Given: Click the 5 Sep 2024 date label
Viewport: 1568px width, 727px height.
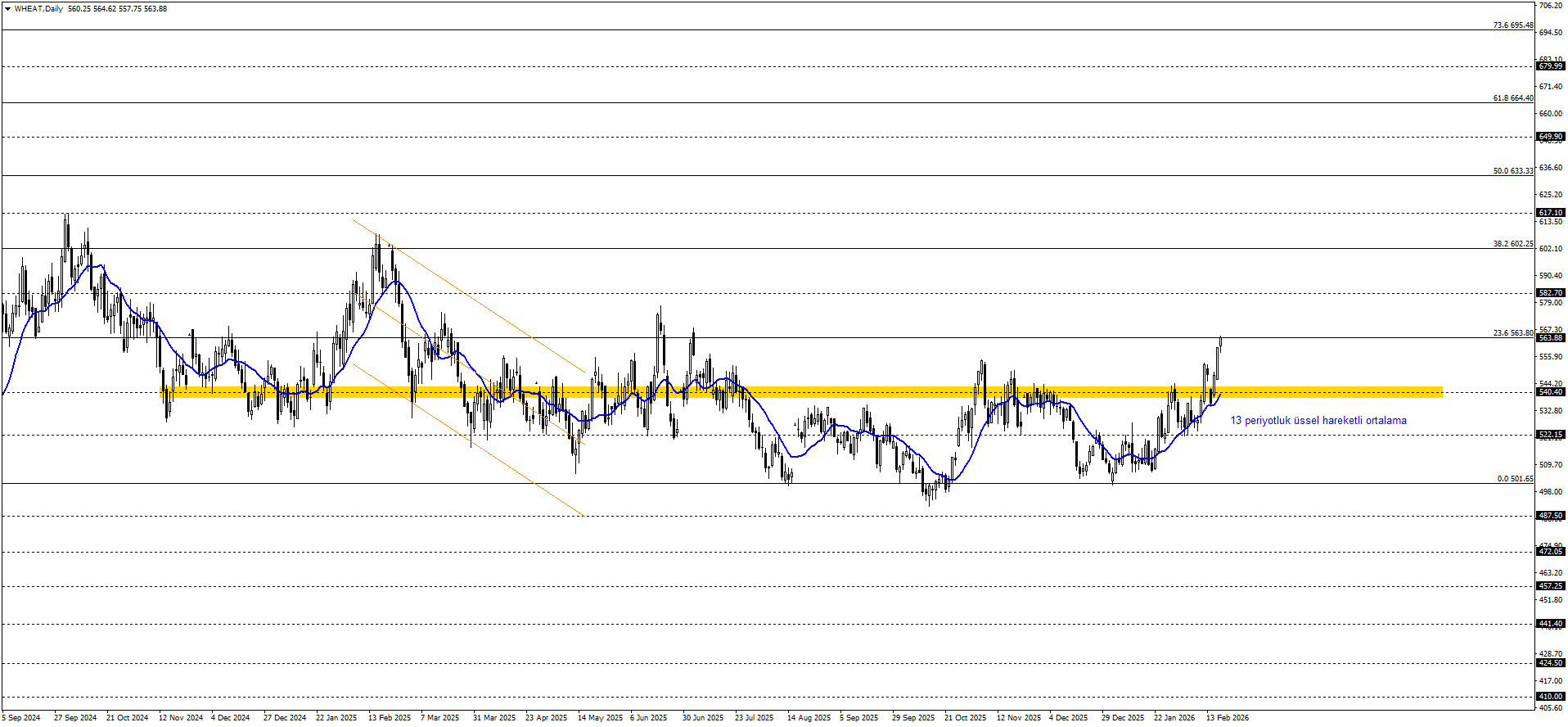Looking at the screenshot, I should (x=21, y=718).
